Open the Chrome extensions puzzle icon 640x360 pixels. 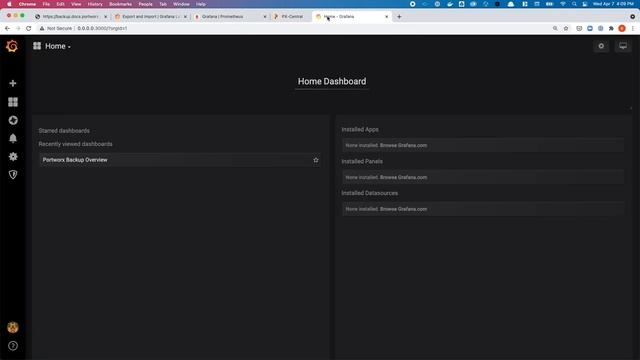click(611, 28)
